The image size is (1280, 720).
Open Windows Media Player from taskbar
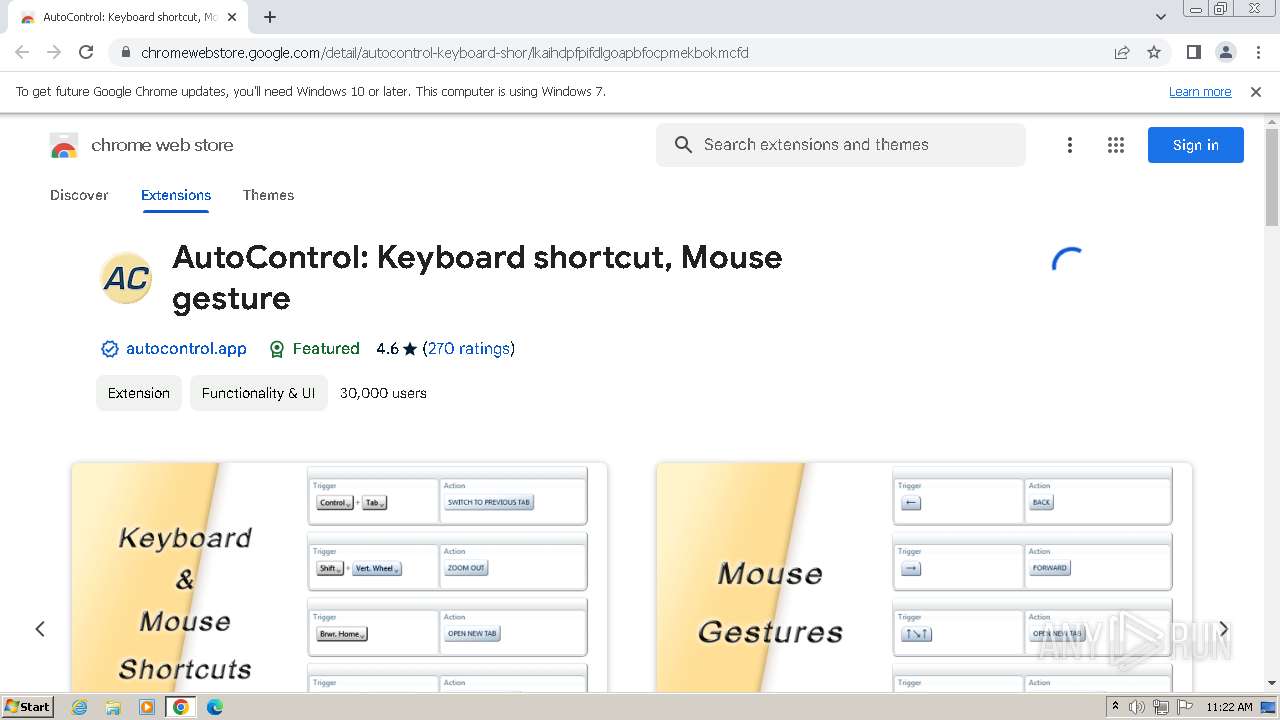(x=147, y=707)
